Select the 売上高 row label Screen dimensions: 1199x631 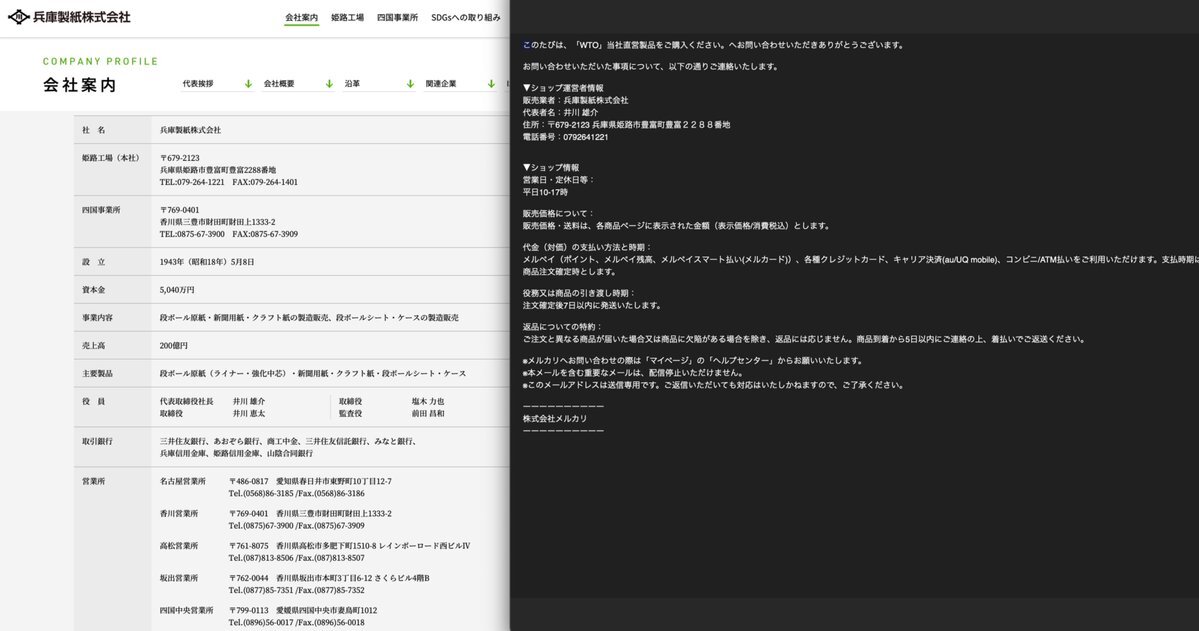click(94, 346)
